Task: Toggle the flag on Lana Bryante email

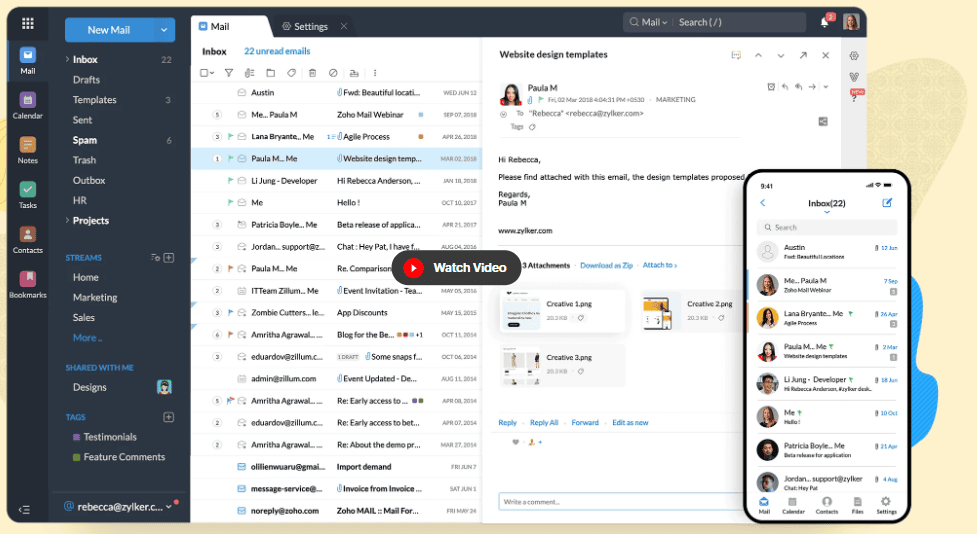Action: click(x=229, y=136)
